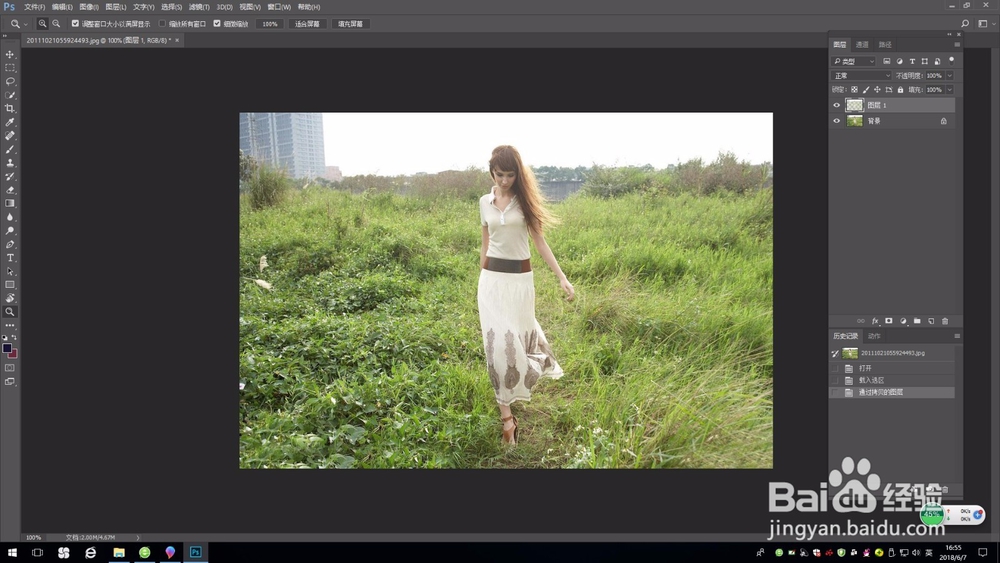Viewport: 1000px width, 563px height.
Task: Select the Rectangular Marquee tool
Action: [10, 68]
